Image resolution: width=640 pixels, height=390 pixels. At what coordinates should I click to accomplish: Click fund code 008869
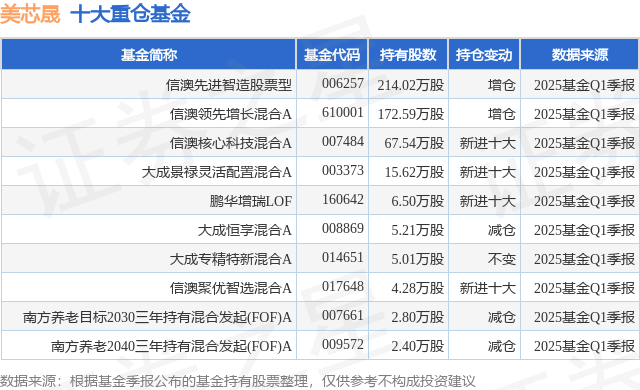point(343,228)
